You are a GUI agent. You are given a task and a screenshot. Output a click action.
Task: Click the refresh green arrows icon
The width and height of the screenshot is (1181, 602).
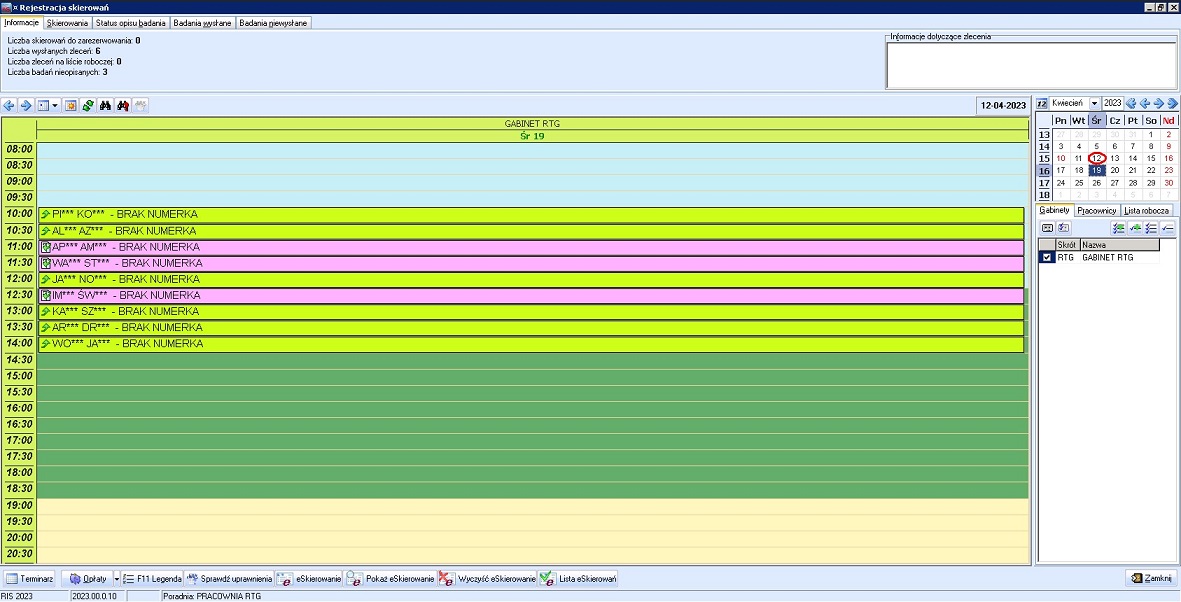[88, 105]
